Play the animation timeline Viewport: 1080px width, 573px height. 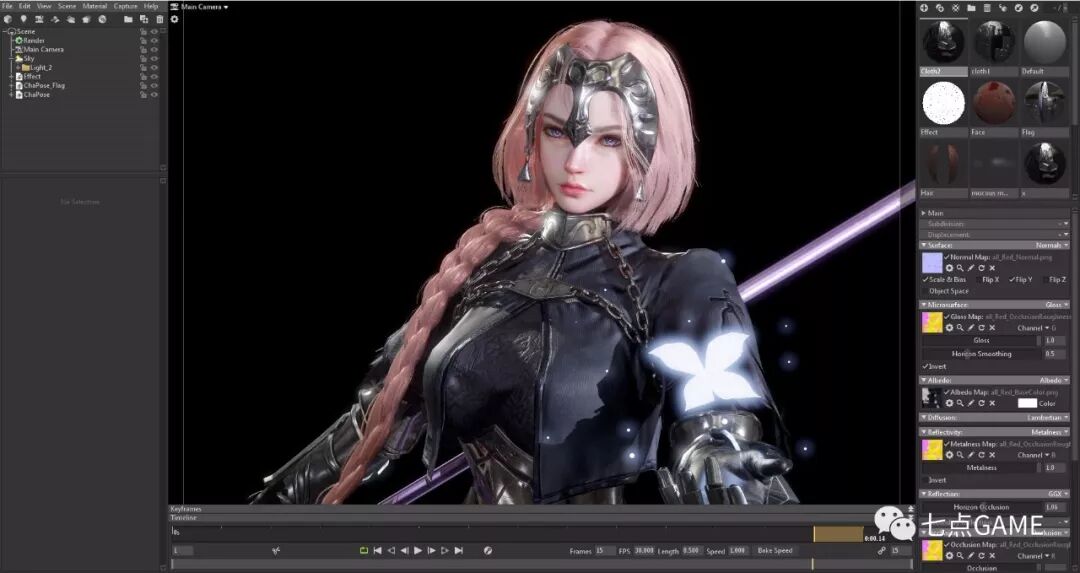[418, 550]
